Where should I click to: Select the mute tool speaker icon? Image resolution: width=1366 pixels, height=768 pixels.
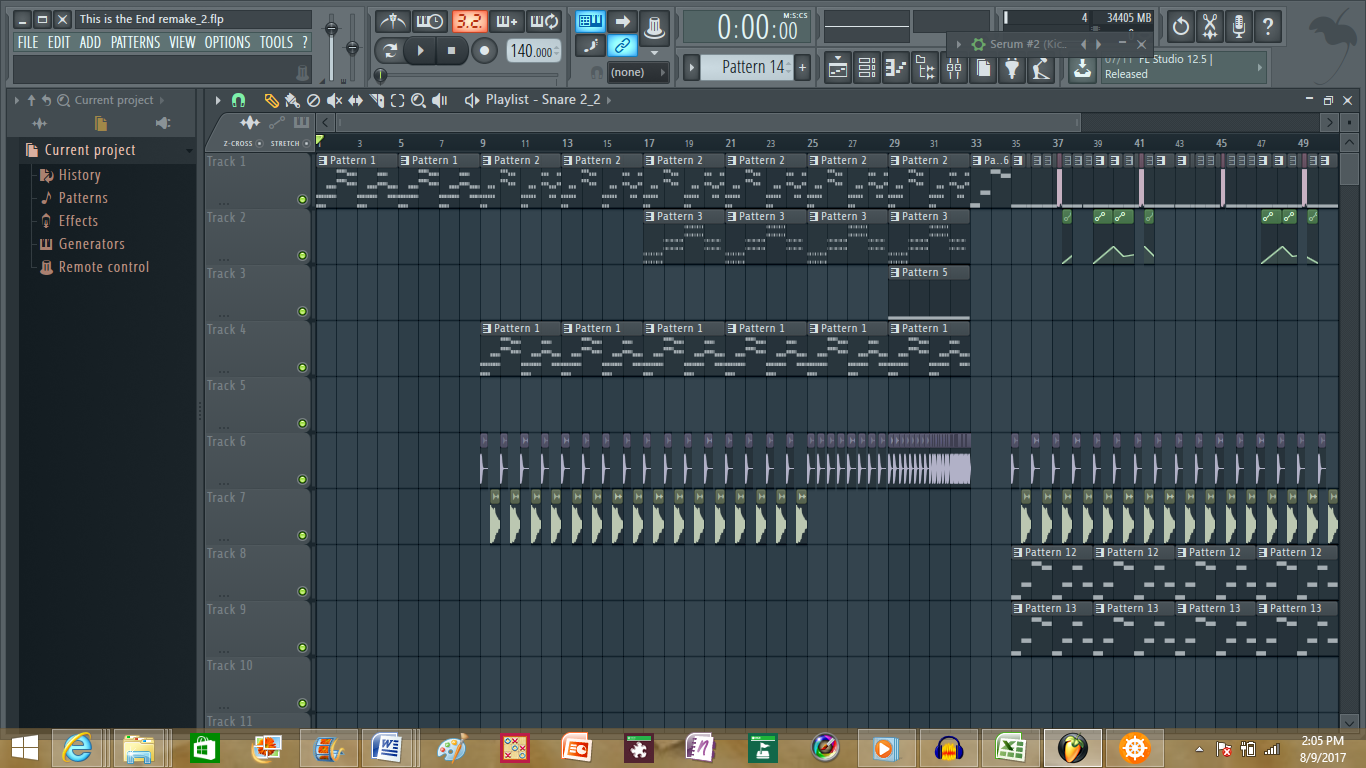[334, 100]
